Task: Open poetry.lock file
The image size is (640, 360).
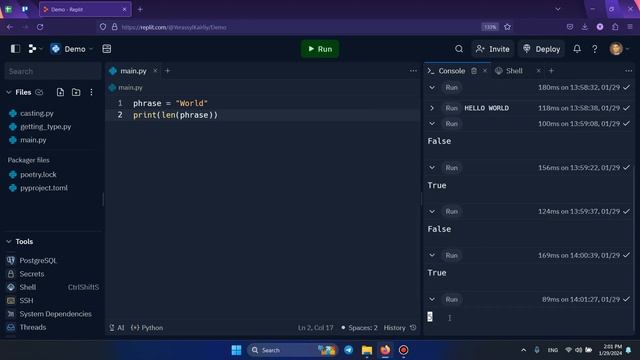Action: pos(38,175)
